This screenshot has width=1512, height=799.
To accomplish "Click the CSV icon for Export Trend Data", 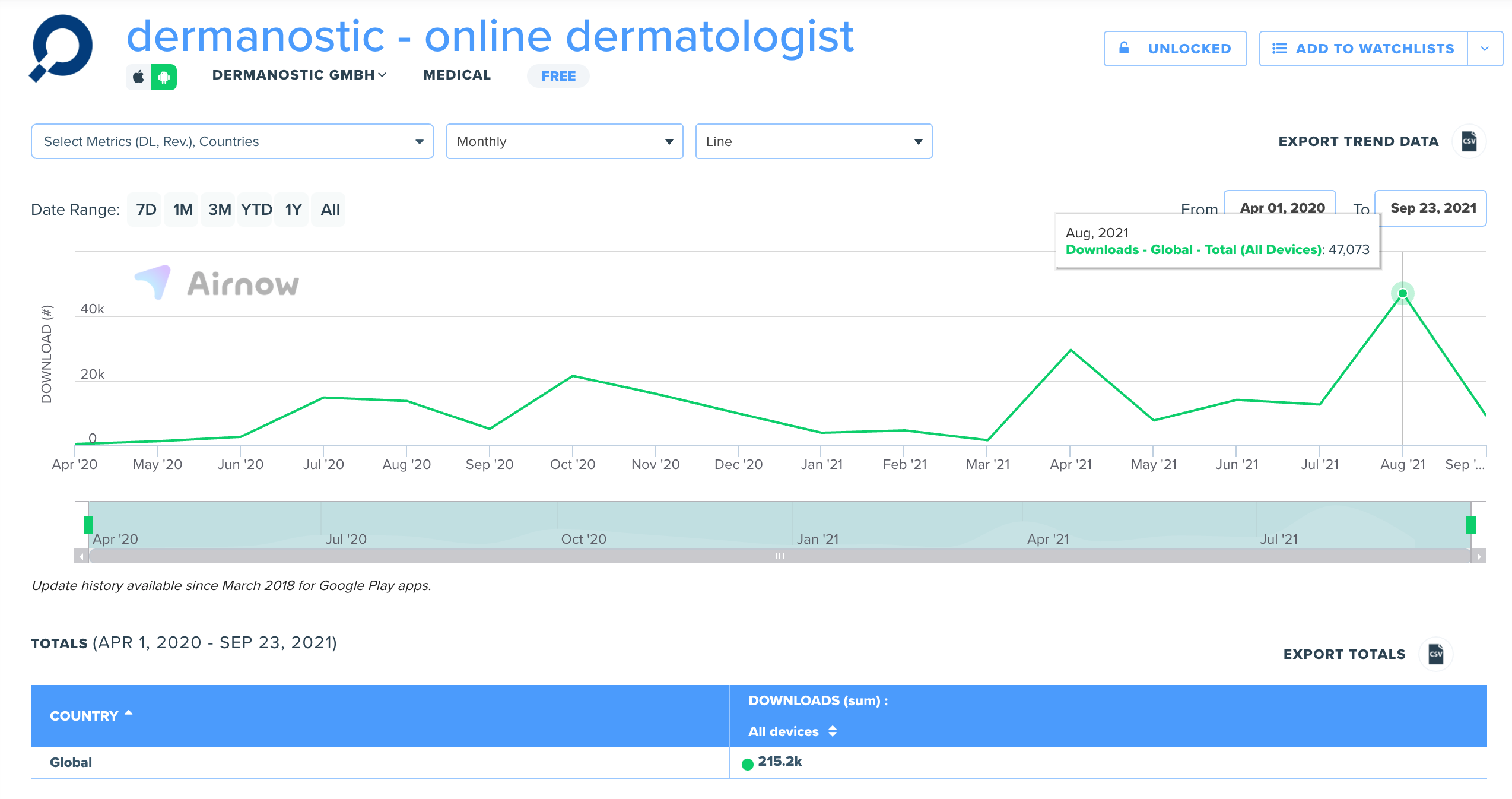I will [1469, 141].
